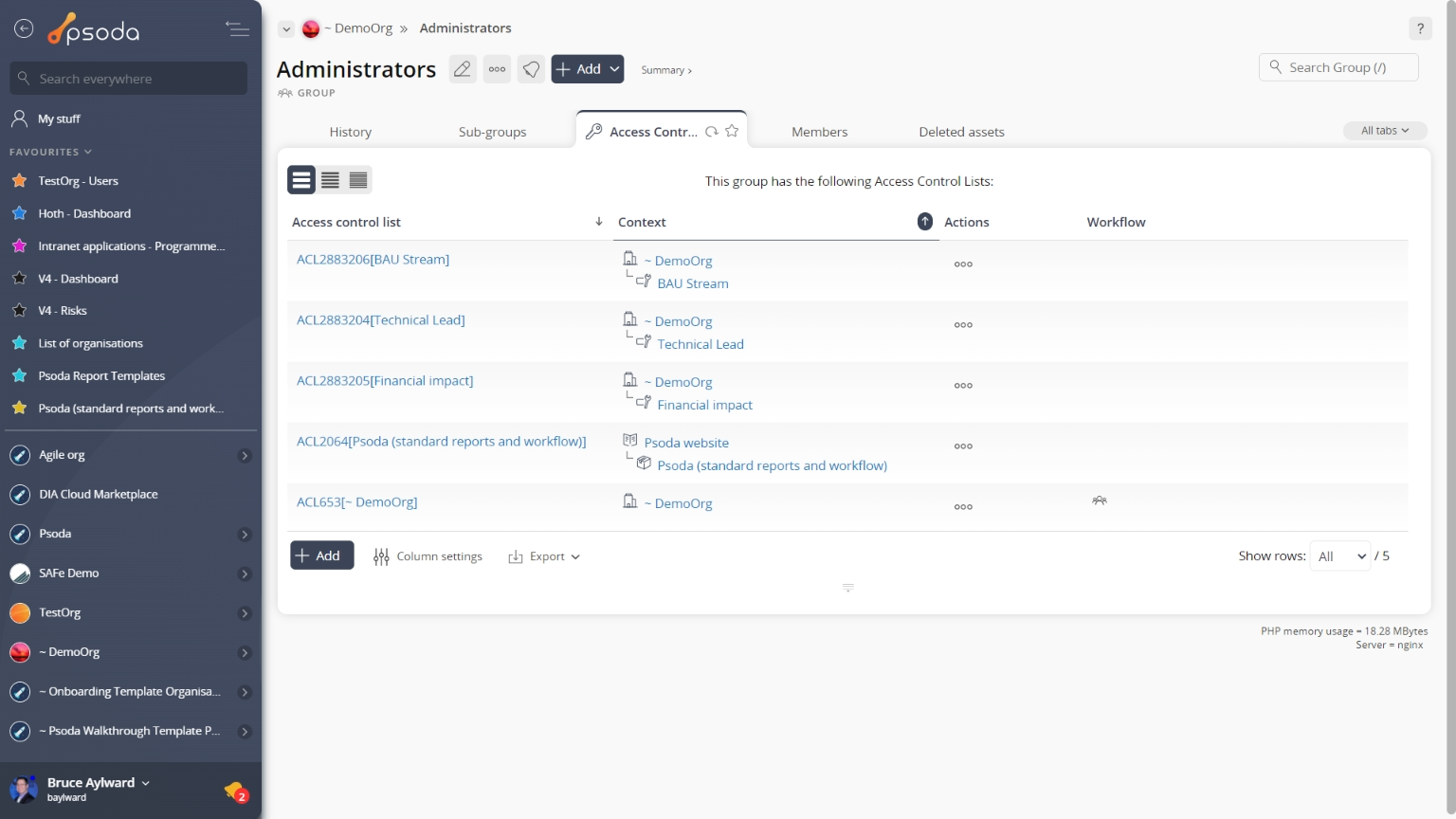Click the DemoOrg breadcrumb logo icon
This screenshot has width=1456, height=819.
coord(311,29)
